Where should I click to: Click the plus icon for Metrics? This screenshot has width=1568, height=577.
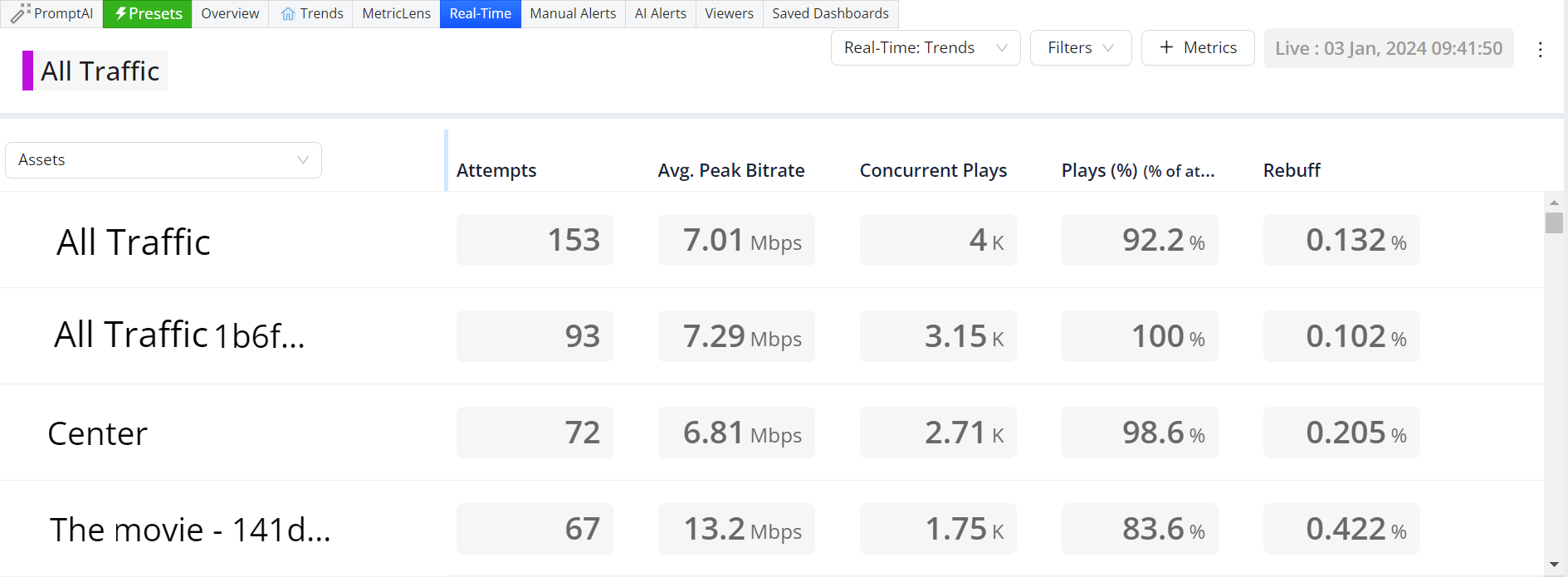pyautogui.click(x=1166, y=47)
